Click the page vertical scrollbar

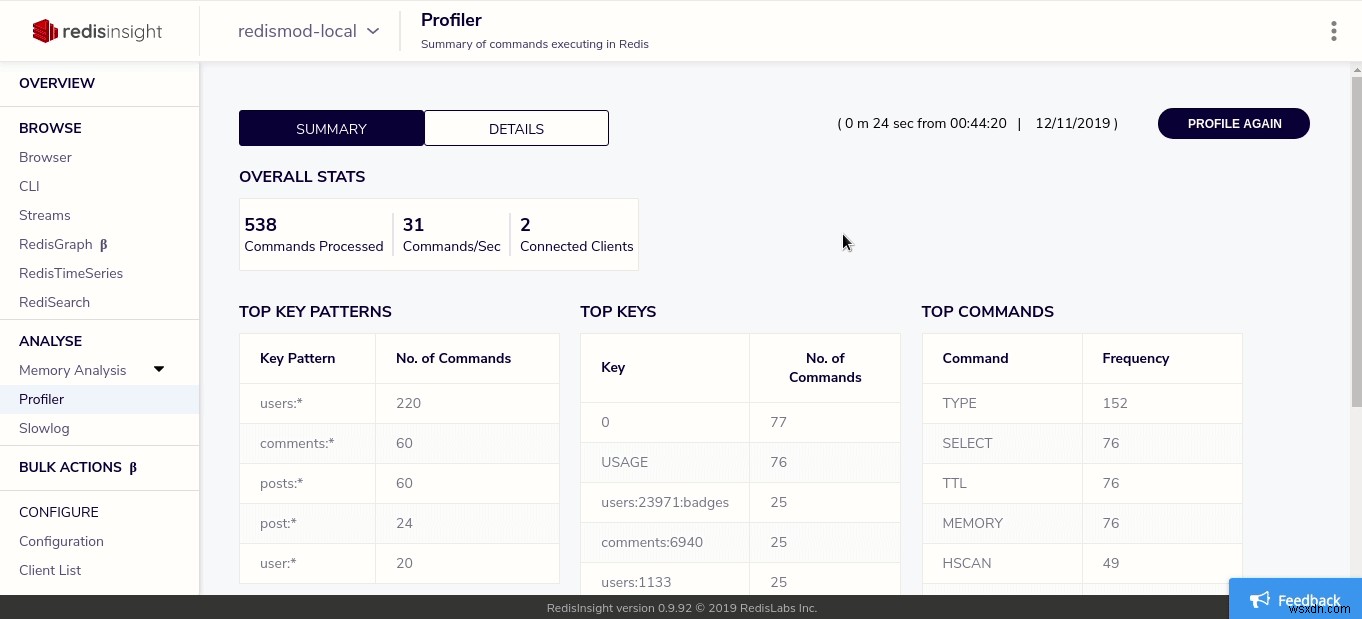tap(1356, 240)
